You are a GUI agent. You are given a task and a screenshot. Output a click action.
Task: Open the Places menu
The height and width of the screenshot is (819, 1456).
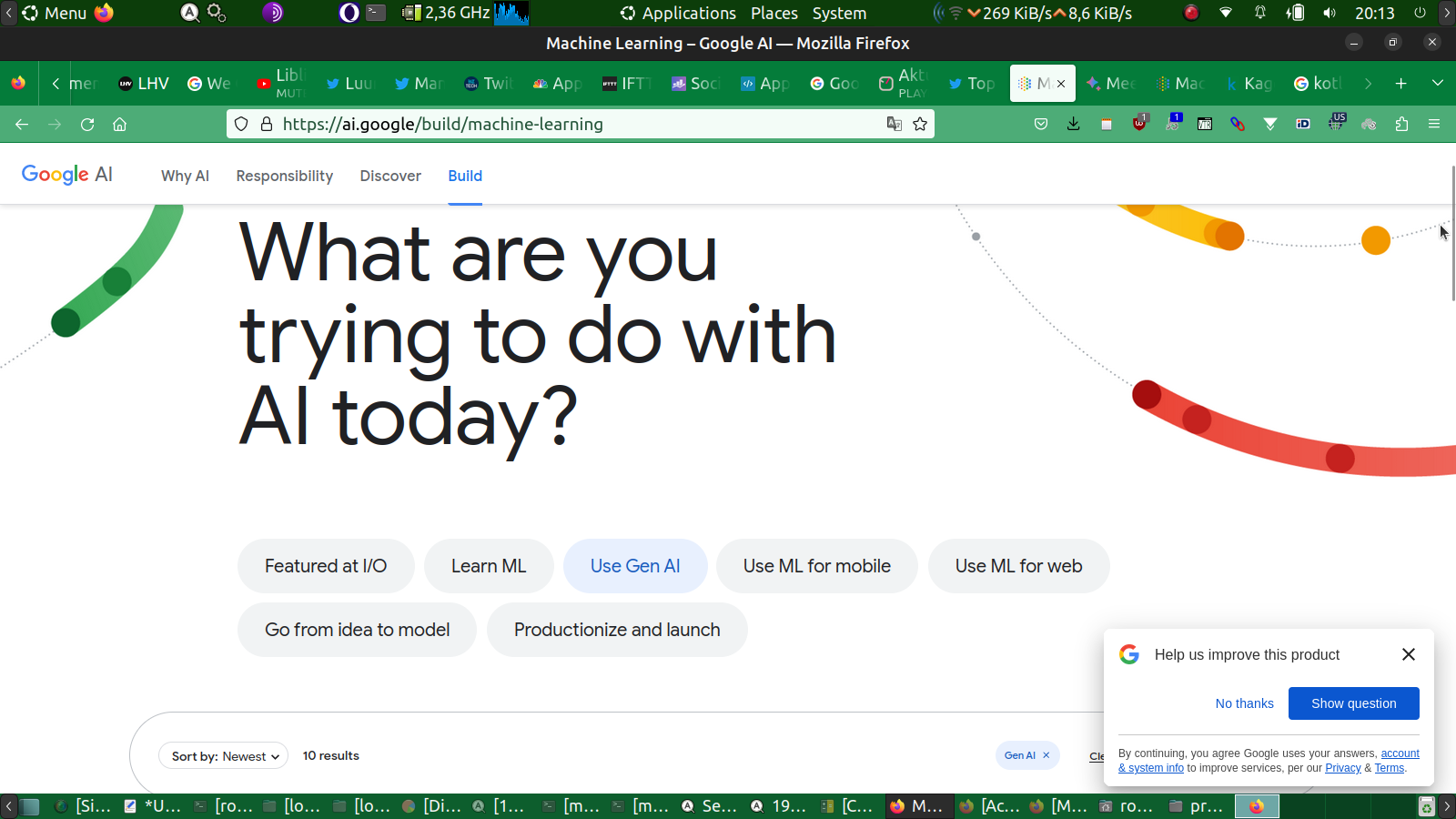coord(774,13)
